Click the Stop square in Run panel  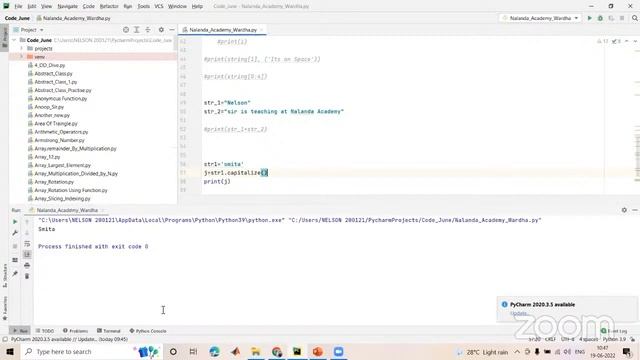coord(15,246)
